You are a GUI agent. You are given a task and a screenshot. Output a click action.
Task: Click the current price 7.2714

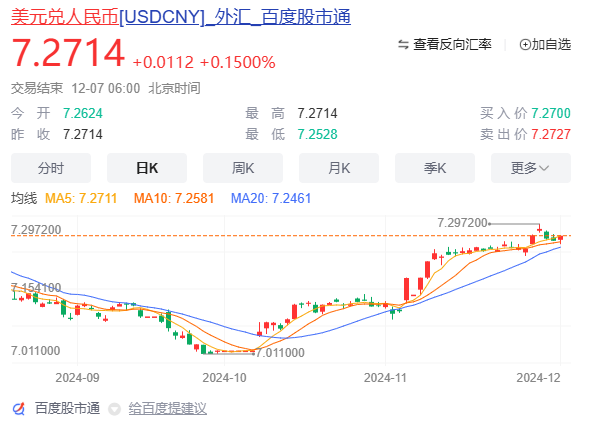coord(68,52)
